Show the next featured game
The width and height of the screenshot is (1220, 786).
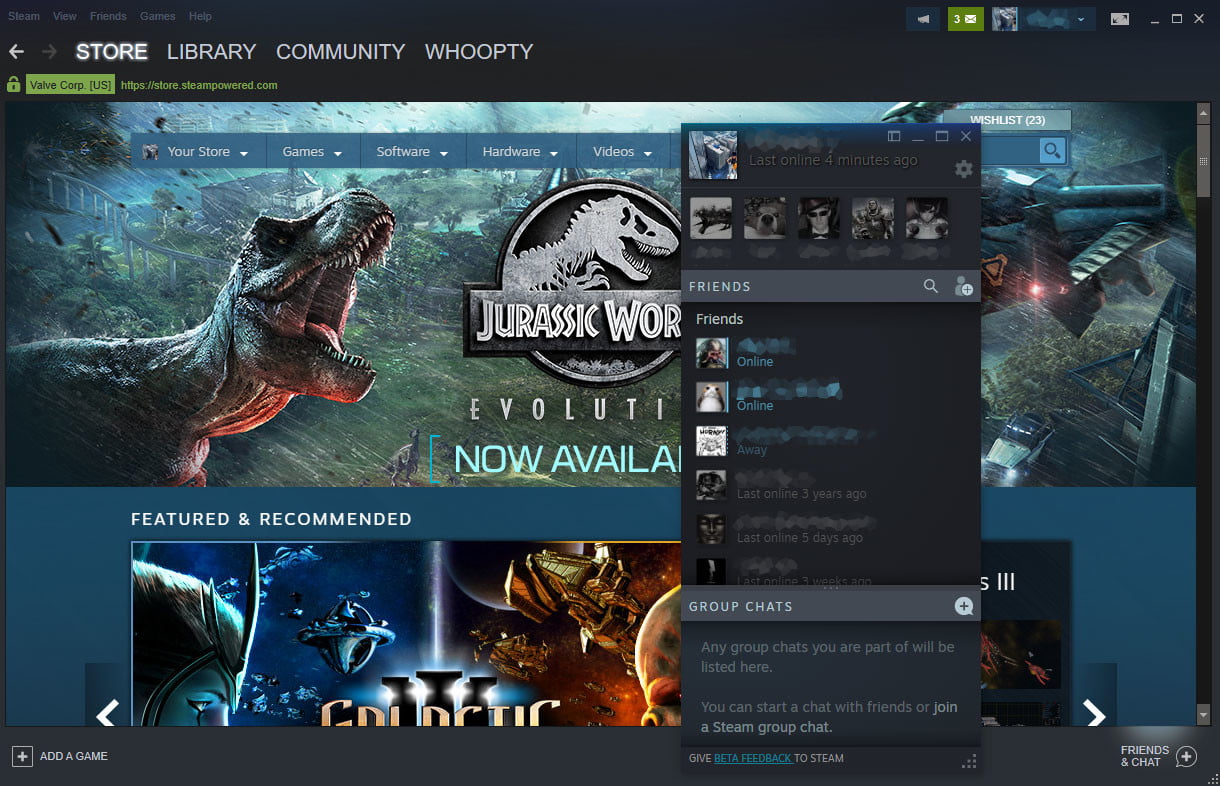(x=1096, y=714)
